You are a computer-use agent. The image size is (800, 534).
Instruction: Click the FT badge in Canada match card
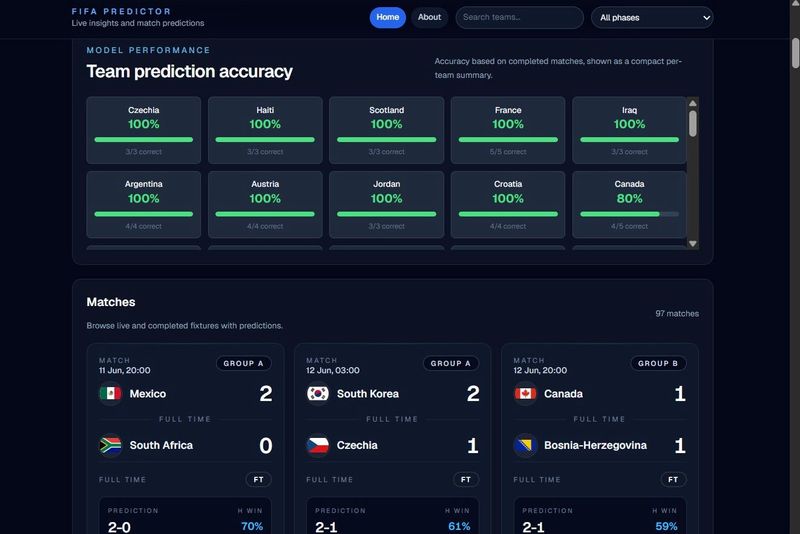673,479
